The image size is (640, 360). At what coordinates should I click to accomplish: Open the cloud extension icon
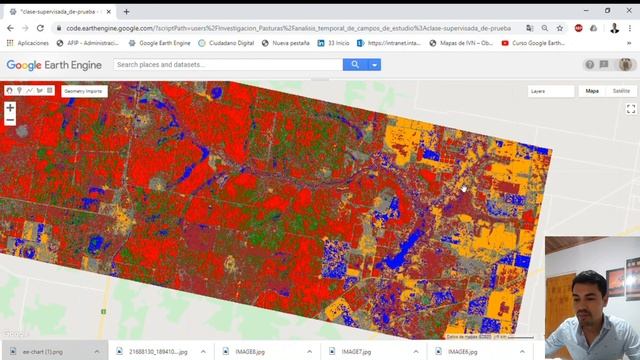593,28
